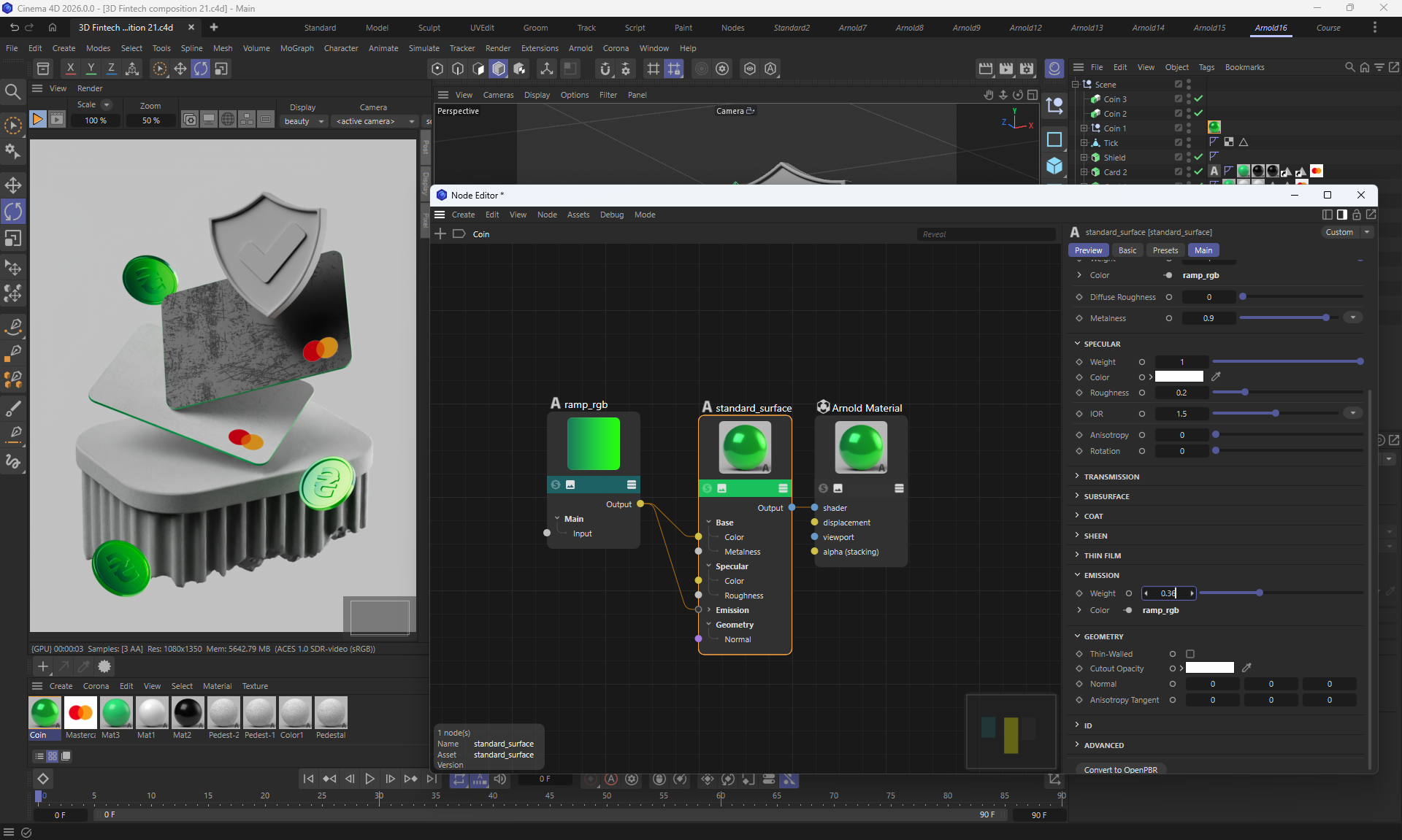
Task: Select the Rotate tool in left toolbar
Action: click(x=13, y=212)
